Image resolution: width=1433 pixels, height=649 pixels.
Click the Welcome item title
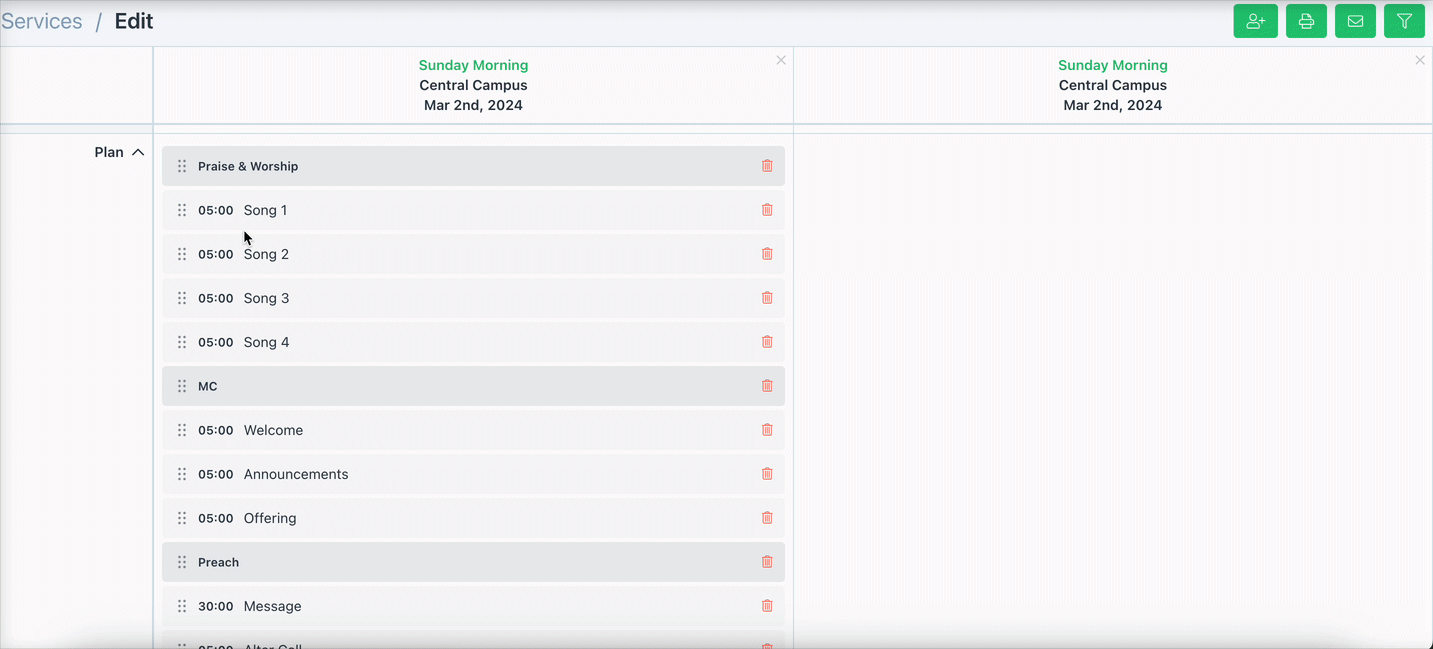pos(273,430)
